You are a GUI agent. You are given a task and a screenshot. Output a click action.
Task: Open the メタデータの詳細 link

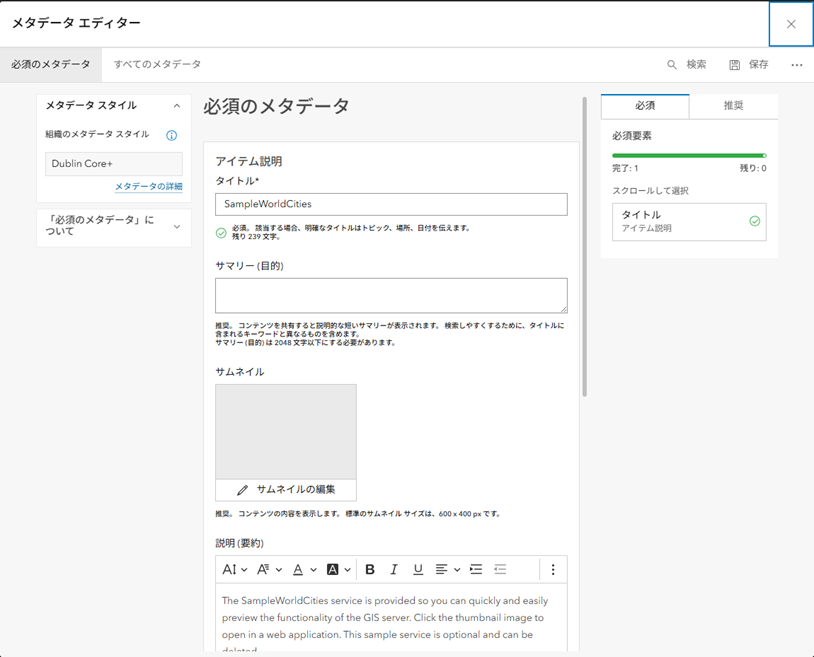click(x=148, y=186)
